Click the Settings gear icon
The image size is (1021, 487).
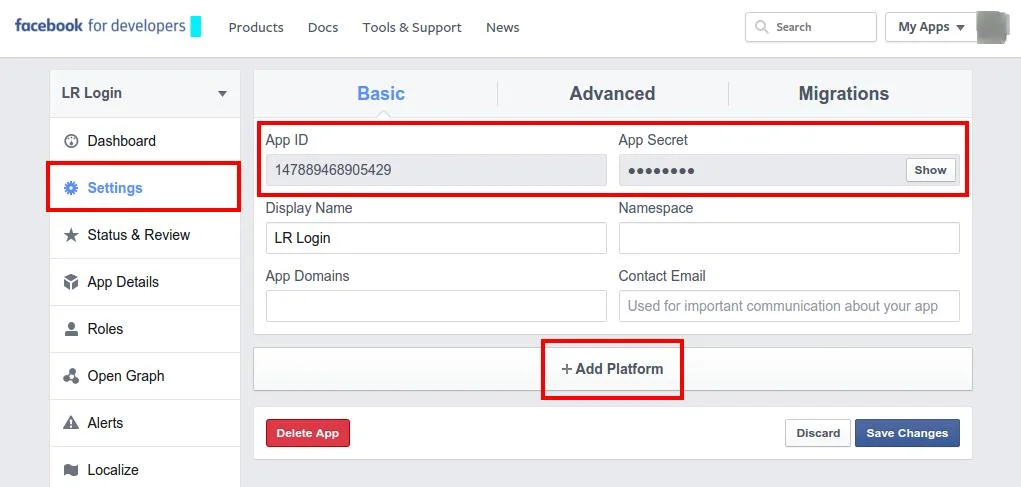click(x=70, y=188)
